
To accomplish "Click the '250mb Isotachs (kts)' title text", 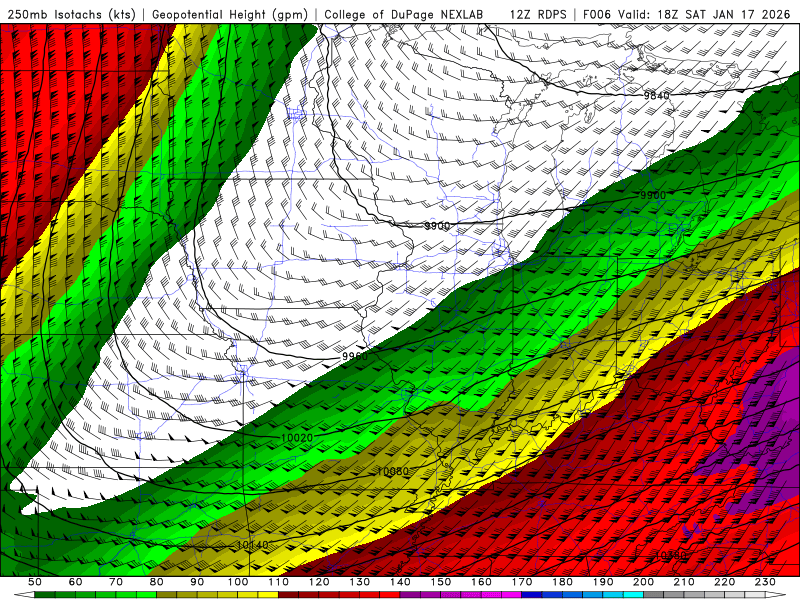I will 71,14.
